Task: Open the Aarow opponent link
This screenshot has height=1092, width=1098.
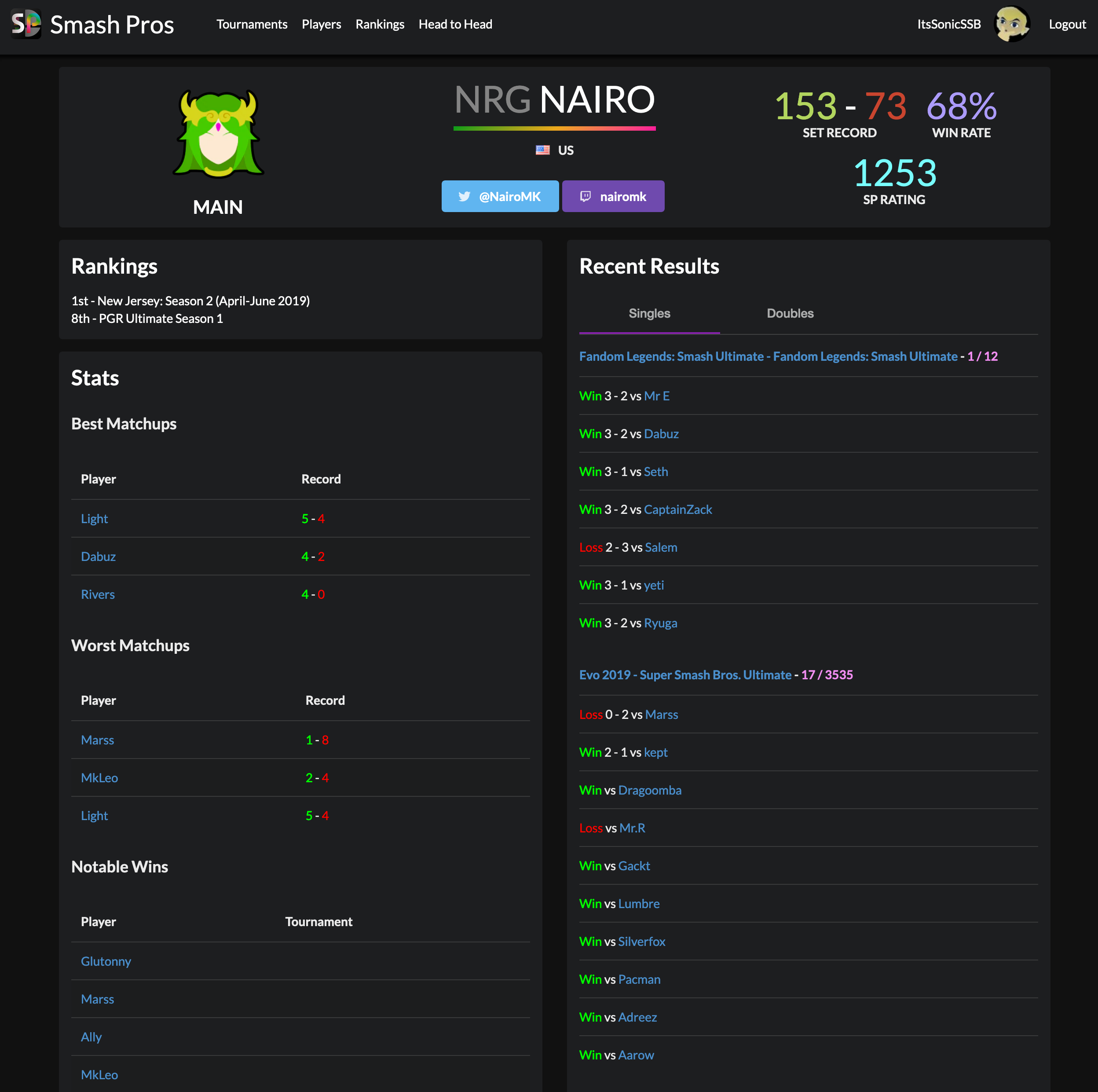Action: [637, 1055]
